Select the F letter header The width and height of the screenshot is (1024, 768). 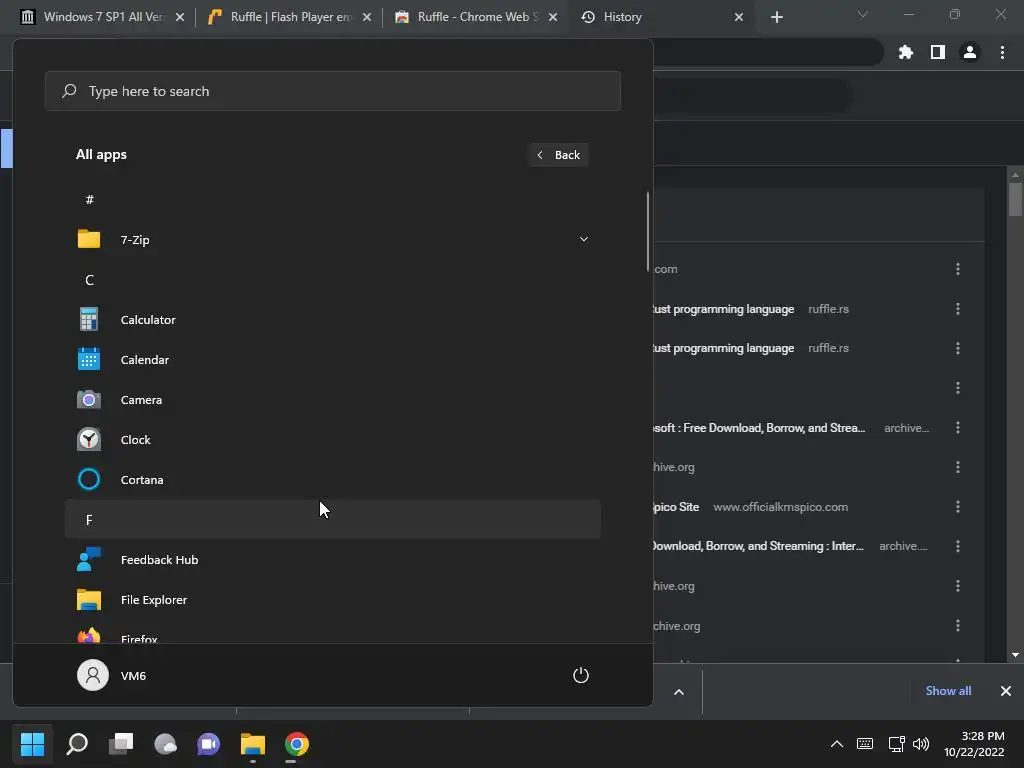[332, 520]
